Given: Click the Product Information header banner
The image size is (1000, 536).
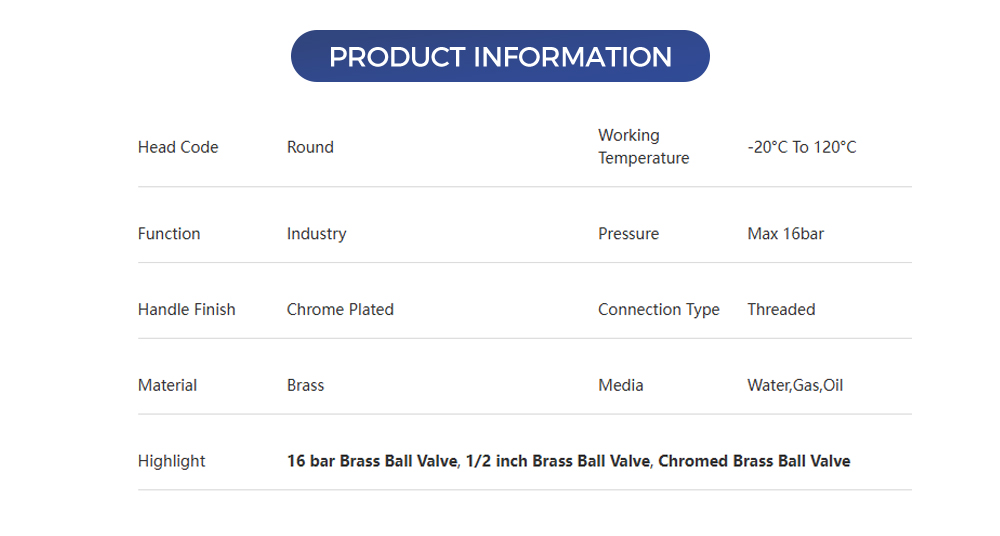Looking at the screenshot, I should coord(500,57).
